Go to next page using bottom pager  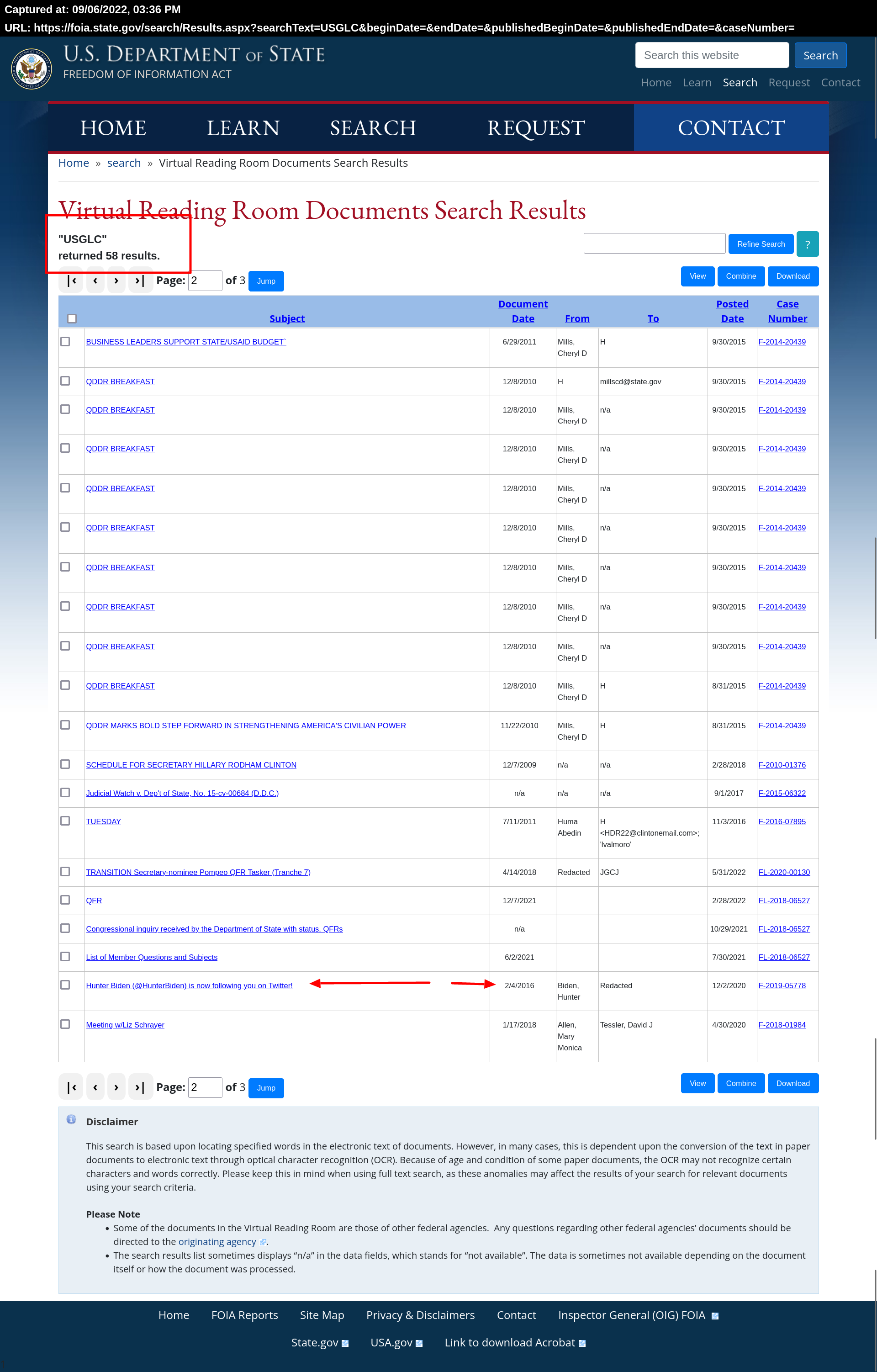116,1087
